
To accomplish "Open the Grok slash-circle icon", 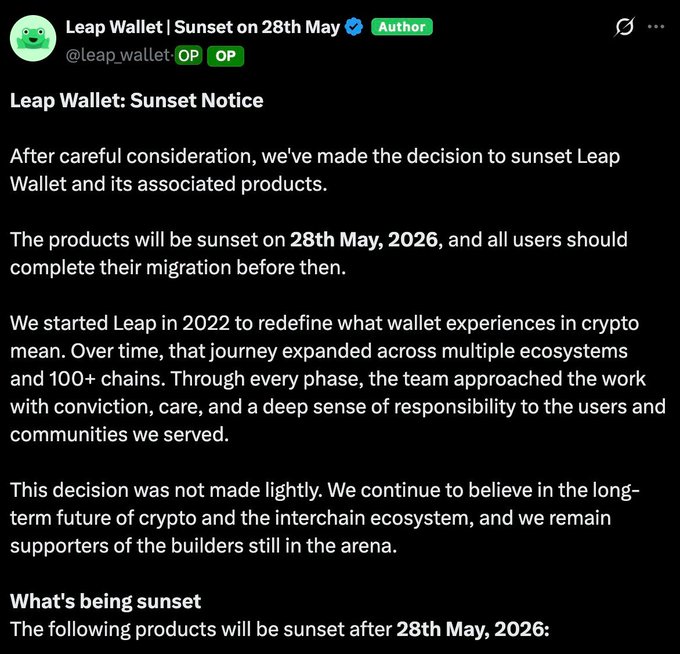I will (x=625, y=28).
